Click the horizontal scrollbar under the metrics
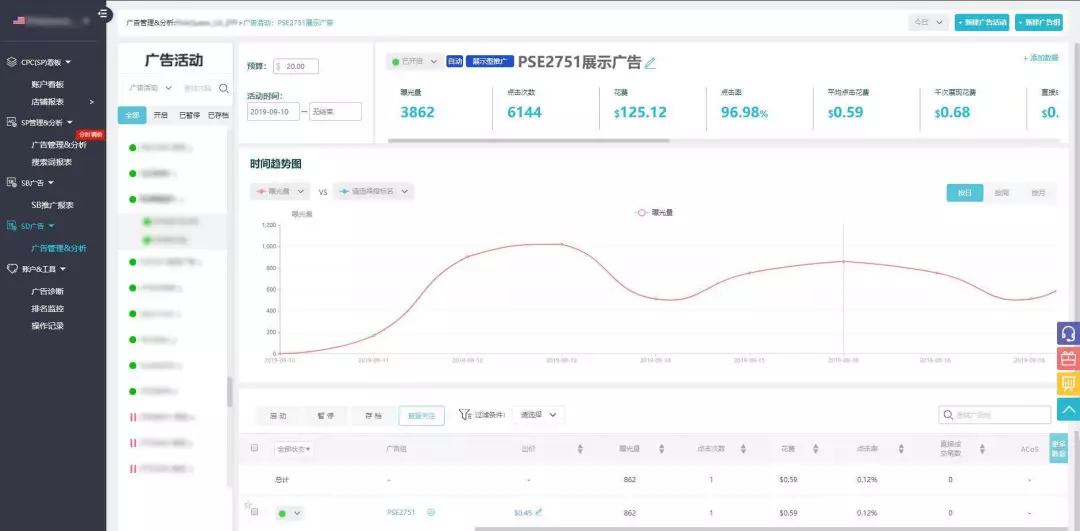Image resolution: width=1080 pixels, height=531 pixels. coord(528,140)
